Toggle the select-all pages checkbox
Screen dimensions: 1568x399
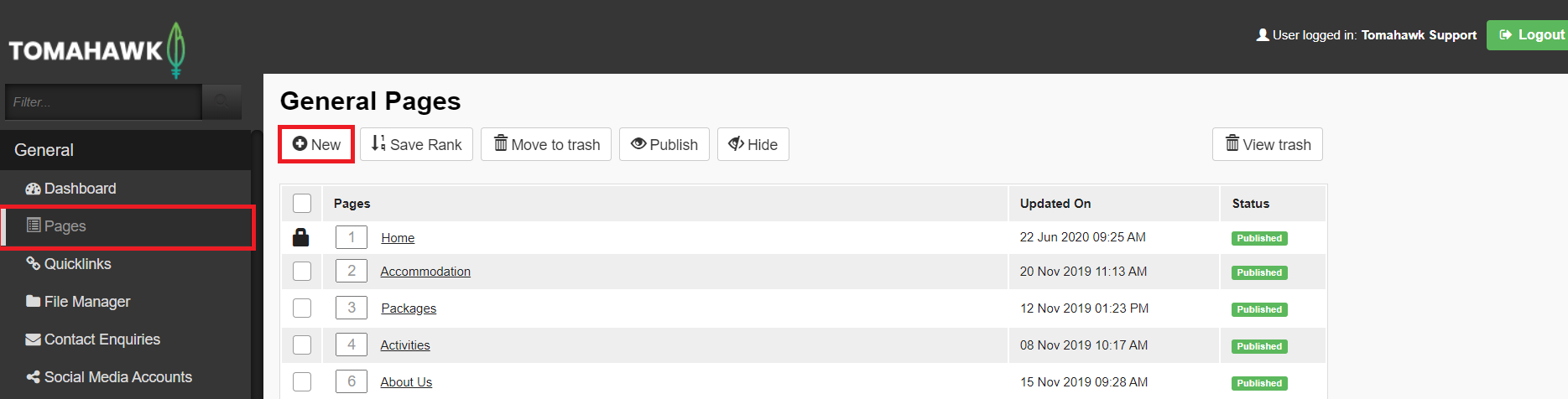302,204
